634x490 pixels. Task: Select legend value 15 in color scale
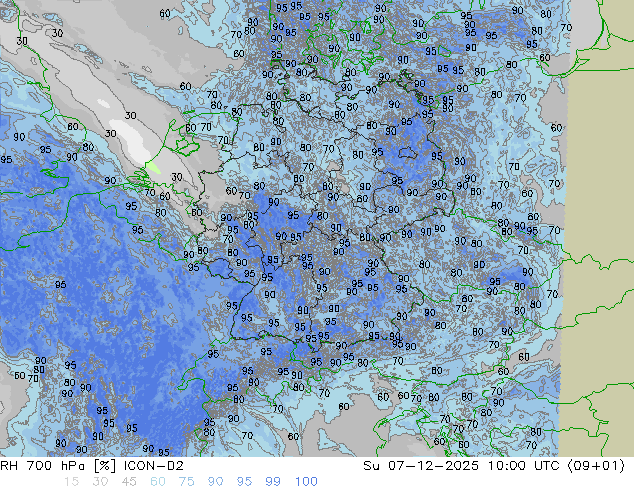click(x=71, y=482)
